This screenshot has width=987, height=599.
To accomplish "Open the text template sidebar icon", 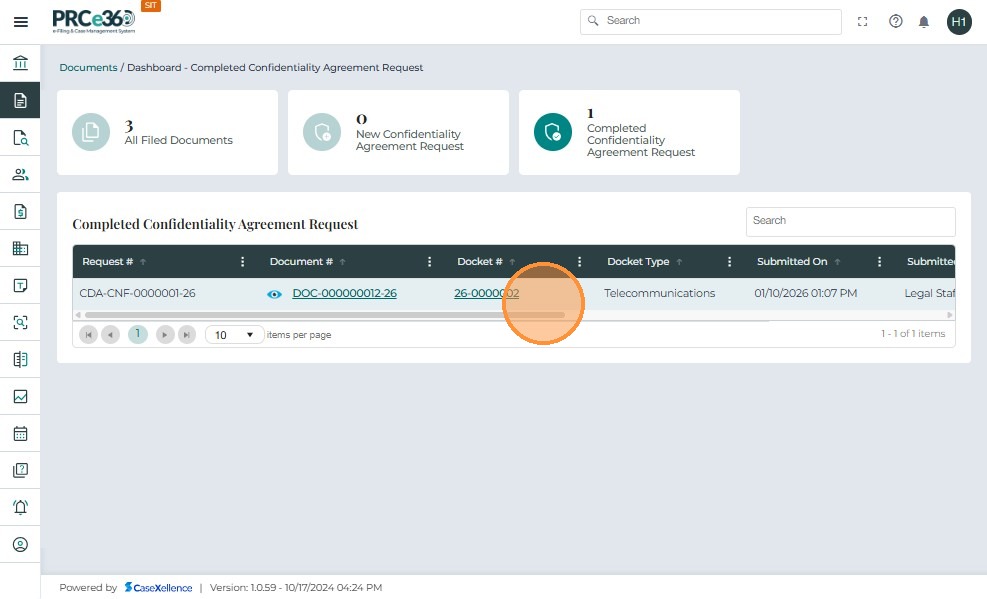I will click(20, 285).
